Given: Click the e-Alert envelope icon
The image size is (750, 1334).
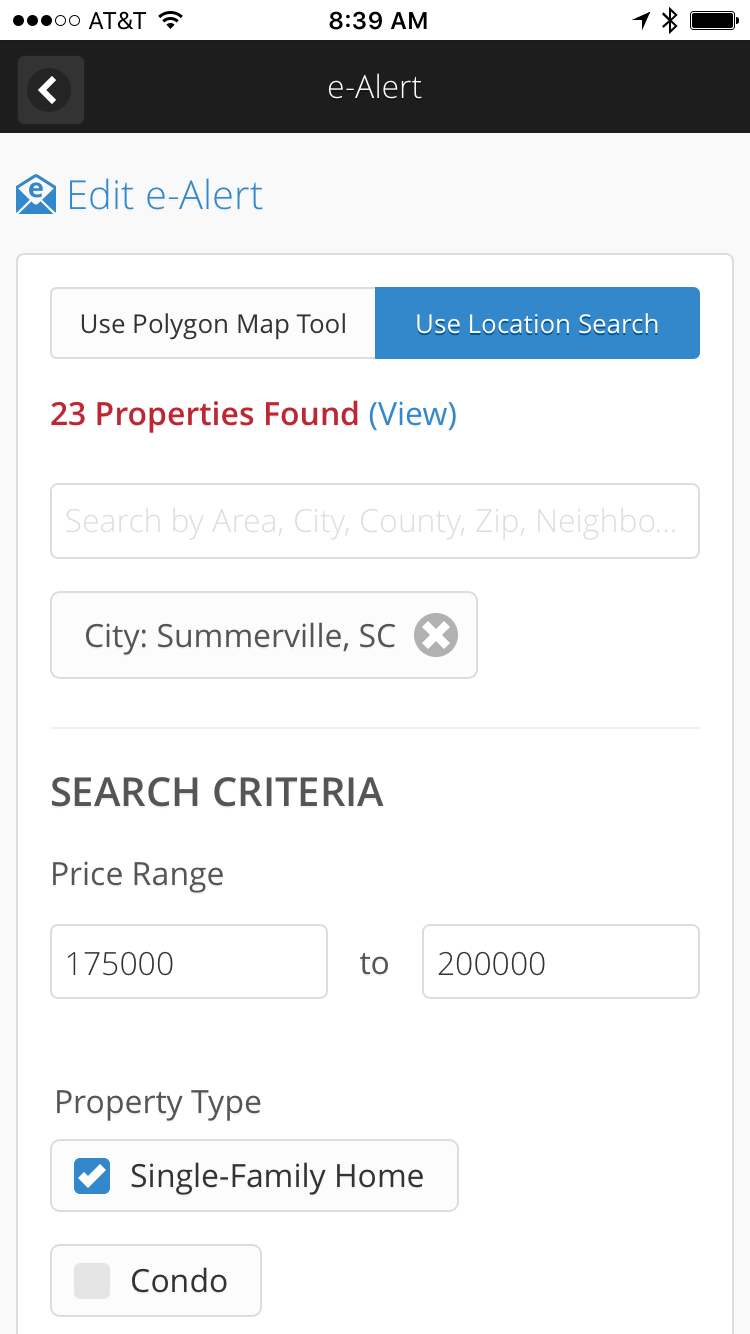Looking at the screenshot, I should (36, 195).
